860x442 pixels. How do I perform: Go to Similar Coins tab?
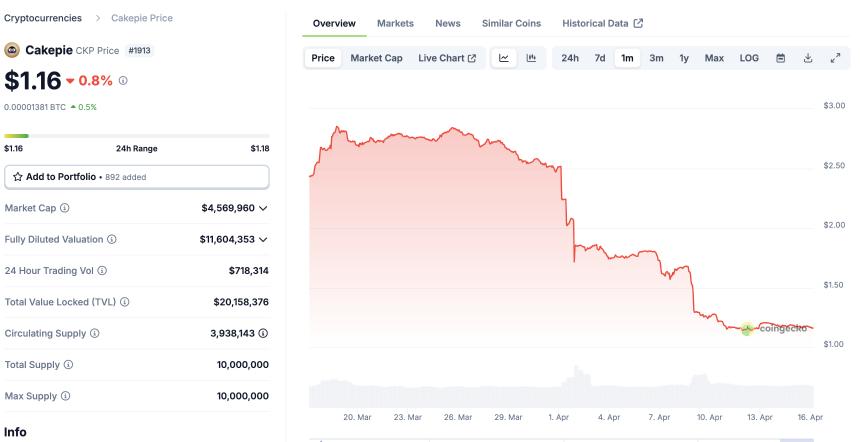coord(511,23)
